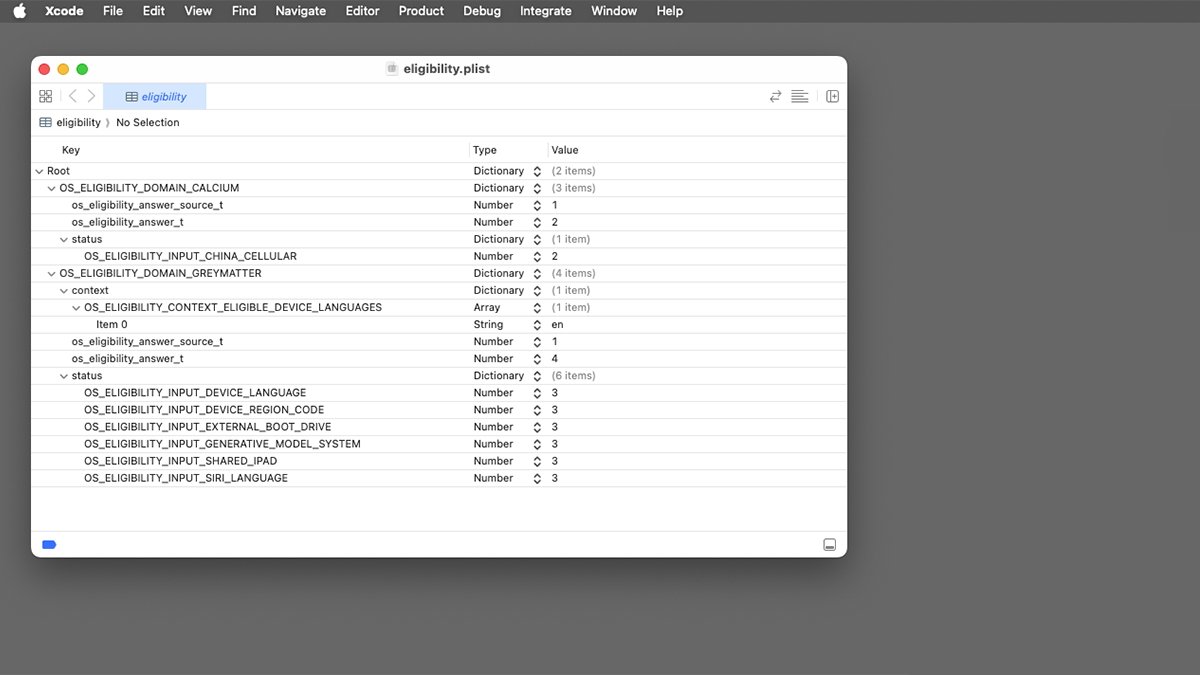Click the eligibility.plist window title

tap(446, 69)
